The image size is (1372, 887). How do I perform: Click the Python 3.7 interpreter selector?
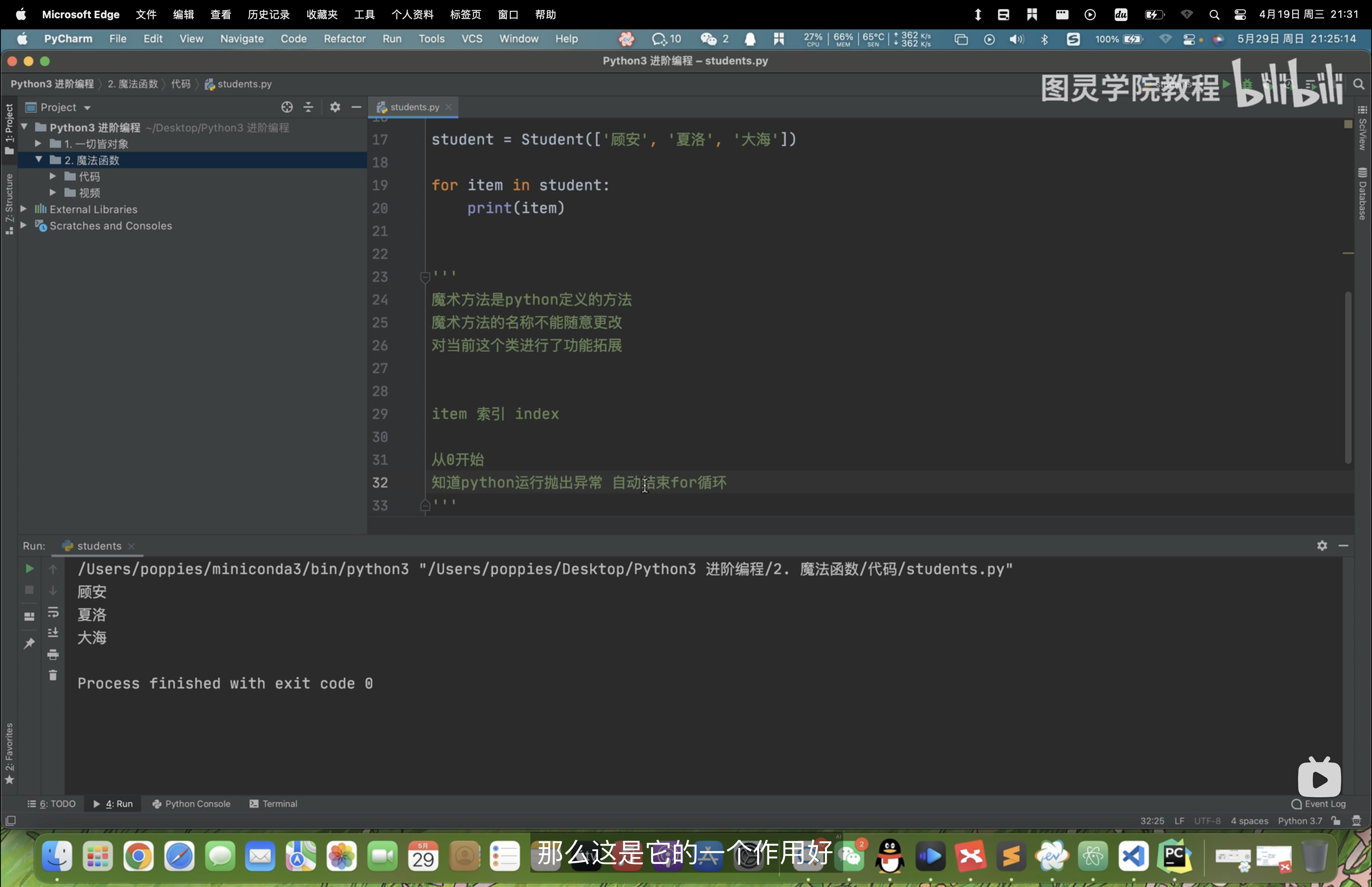(x=1300, y=821)
